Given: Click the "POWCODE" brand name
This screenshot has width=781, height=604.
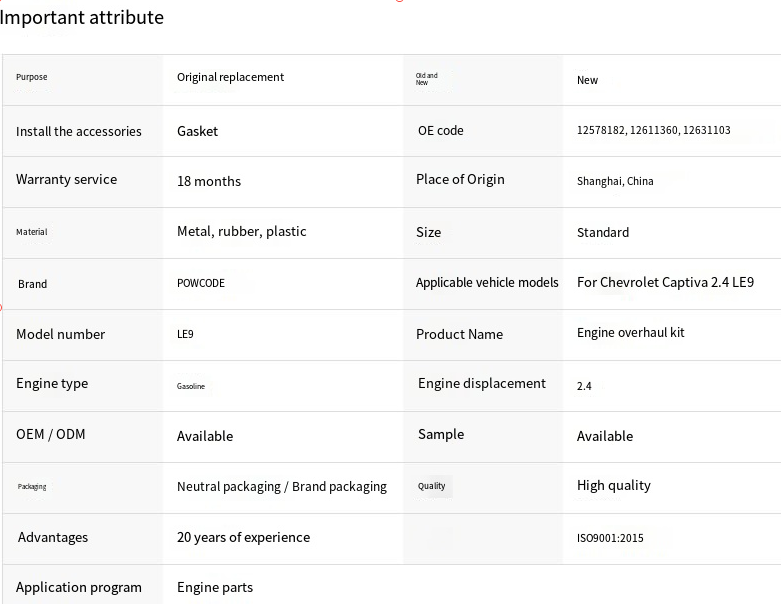Looking at the screenshot, I should point(200,283).
